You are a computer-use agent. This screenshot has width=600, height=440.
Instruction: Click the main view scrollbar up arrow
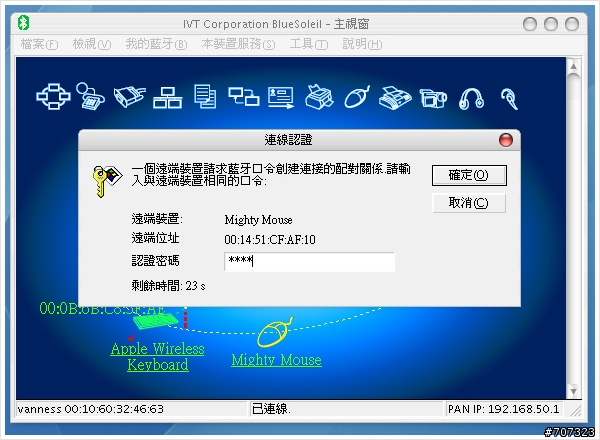click(573, 66)
